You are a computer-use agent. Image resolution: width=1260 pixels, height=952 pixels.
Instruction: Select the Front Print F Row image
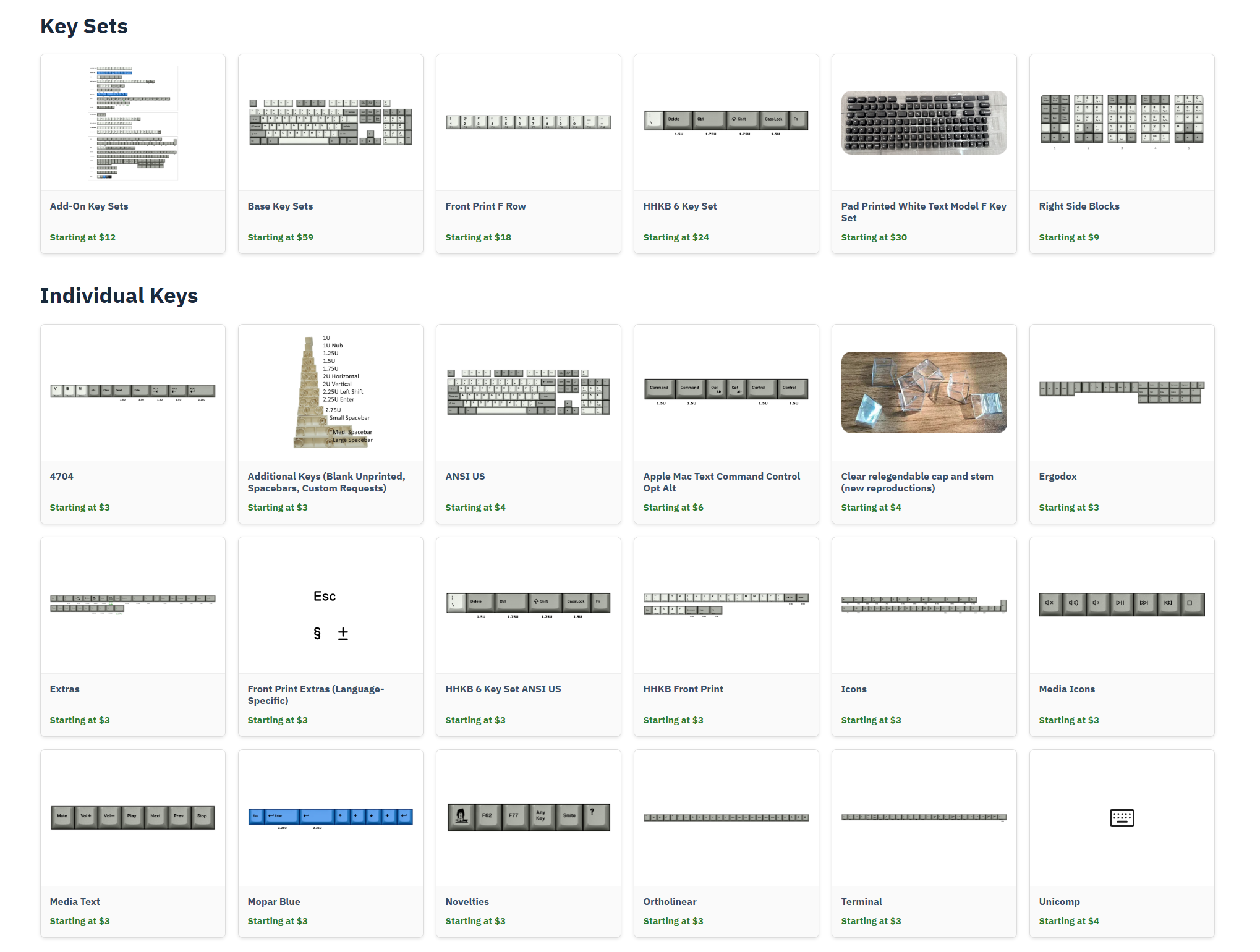(529, 122)
